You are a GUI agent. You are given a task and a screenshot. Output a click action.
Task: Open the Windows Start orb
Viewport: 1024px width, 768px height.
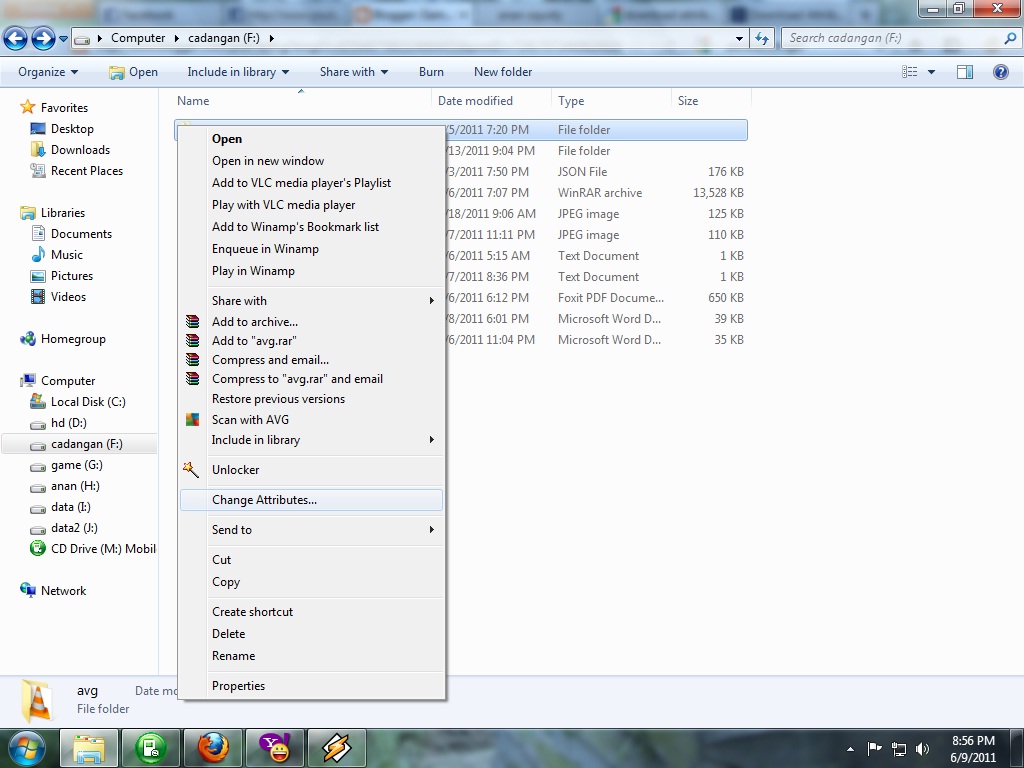[25, 748]
